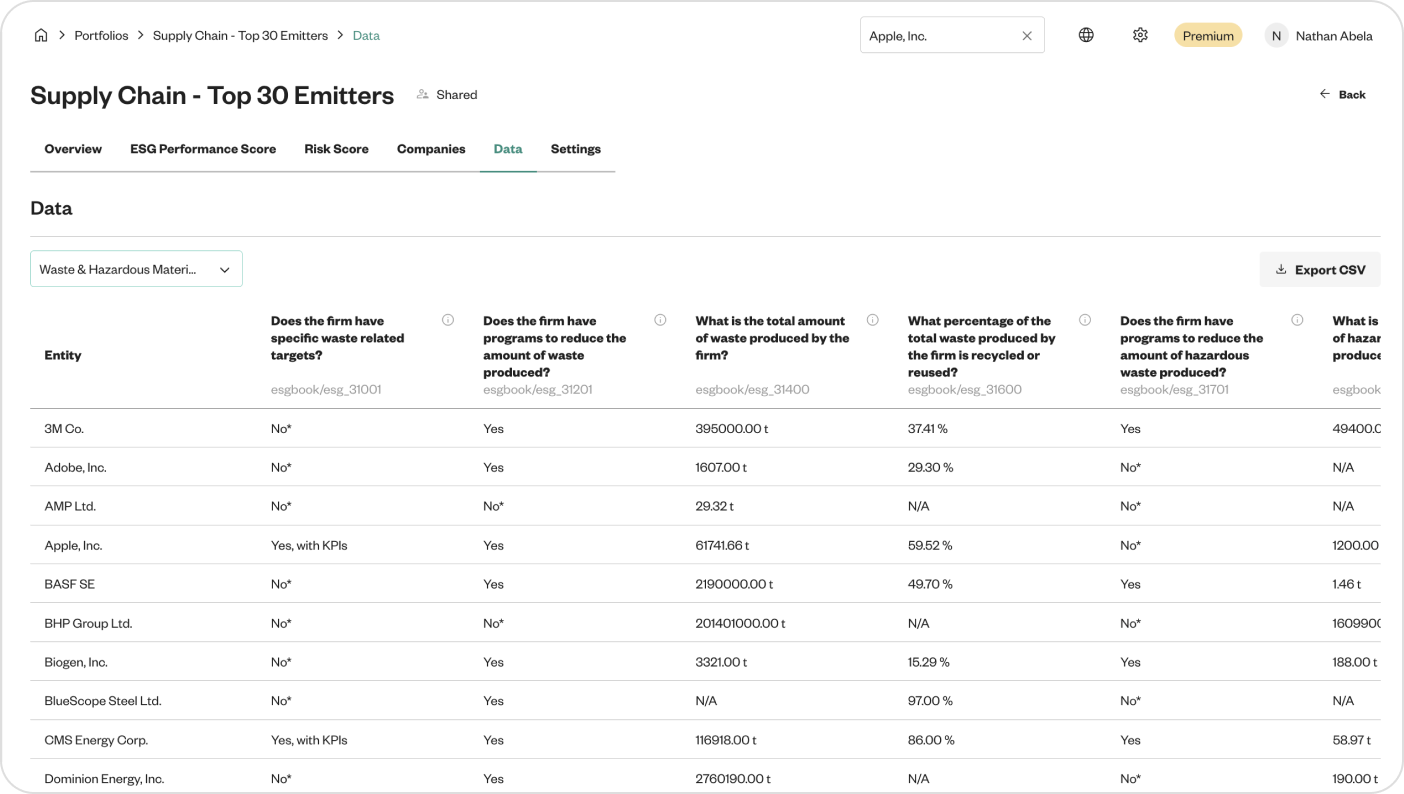Click the 61741.66 t waste value

tap(722, 545)
